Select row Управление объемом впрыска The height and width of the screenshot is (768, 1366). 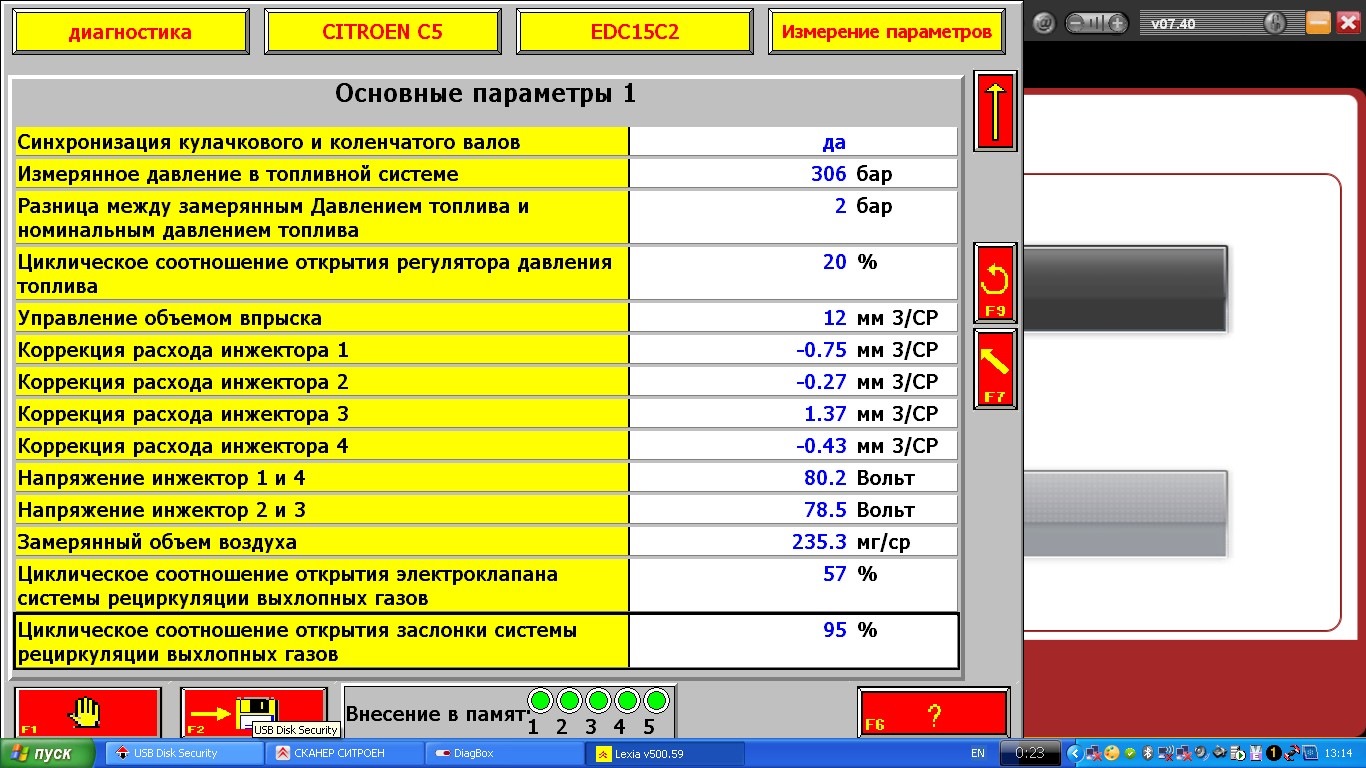(x=486, y=318)
